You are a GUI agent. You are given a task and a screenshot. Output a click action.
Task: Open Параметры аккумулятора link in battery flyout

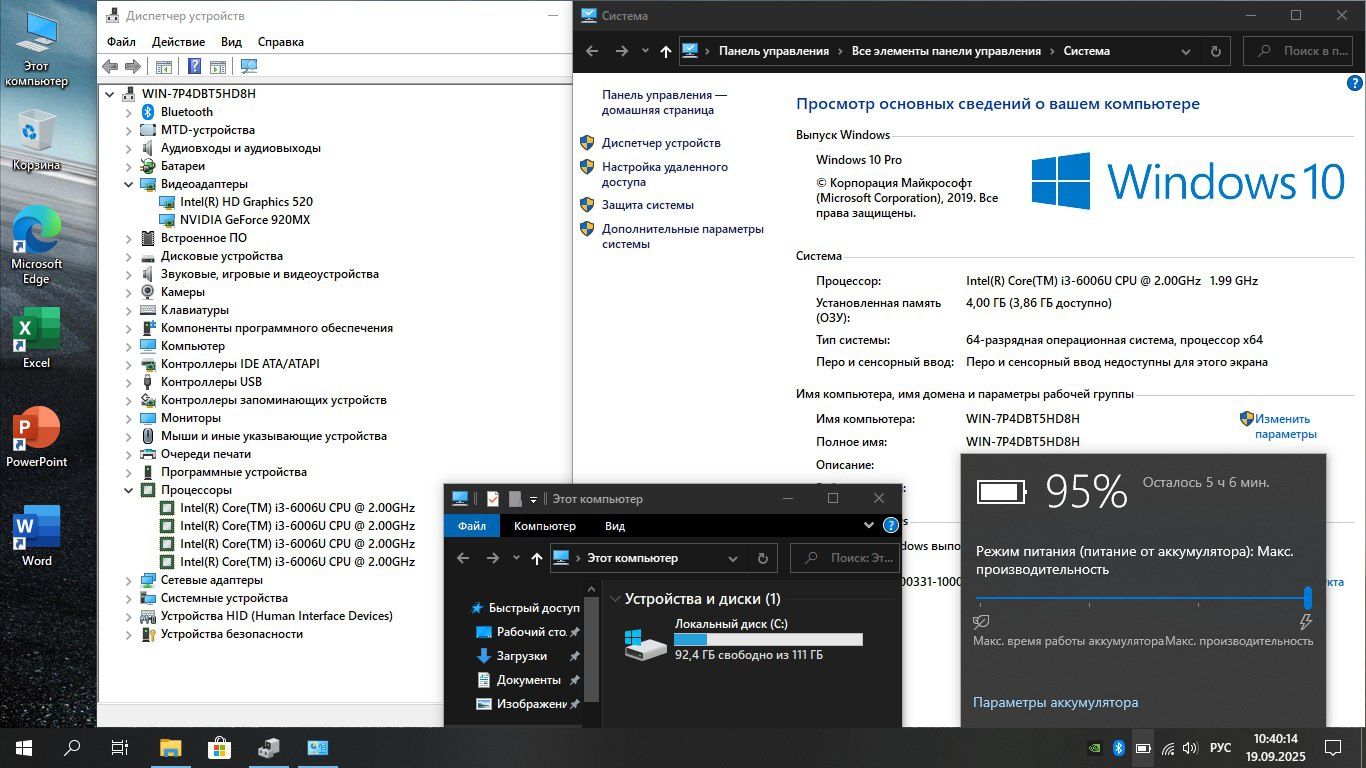point(1055,703)
